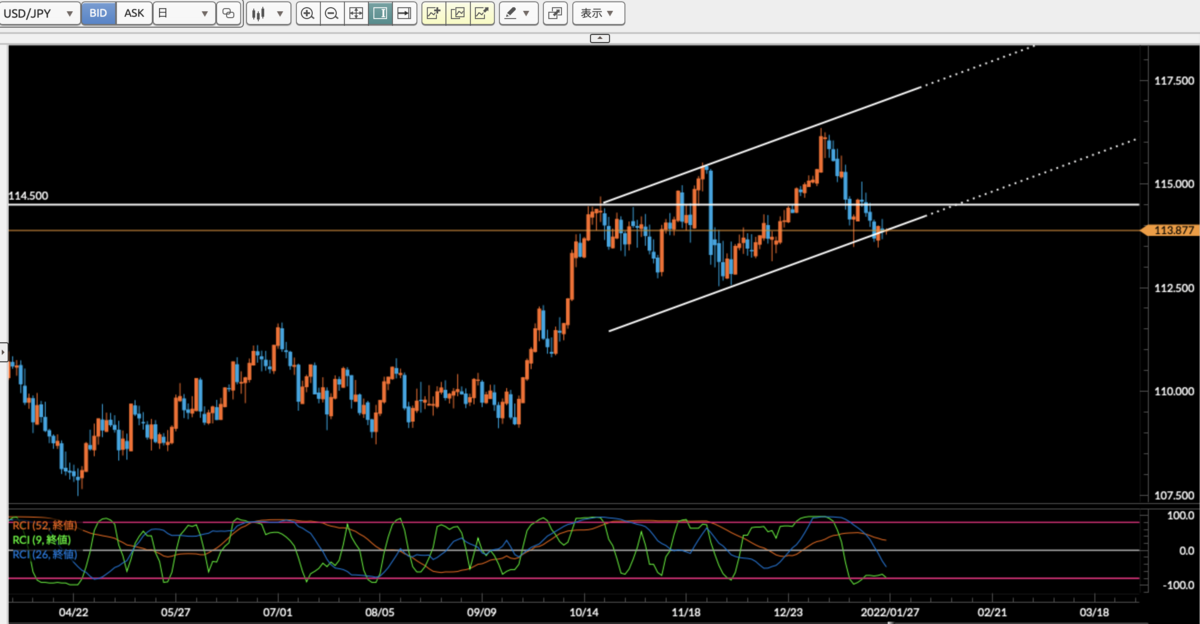Select the fit-chart-to-screen icon
1200x624 pixels.
coord(355,14)
